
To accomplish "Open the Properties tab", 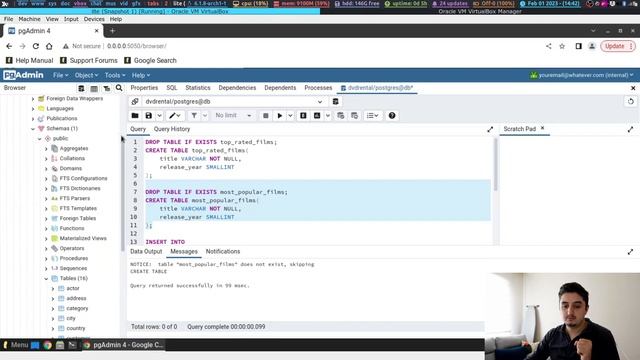I will coord(144,88).
